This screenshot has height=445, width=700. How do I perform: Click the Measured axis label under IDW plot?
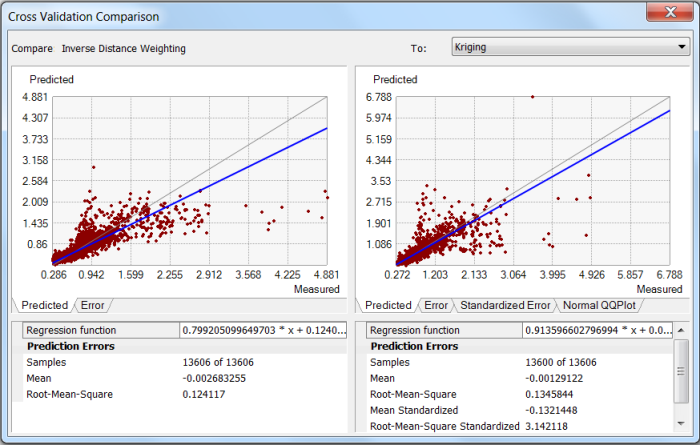click(x=317, y=289)
